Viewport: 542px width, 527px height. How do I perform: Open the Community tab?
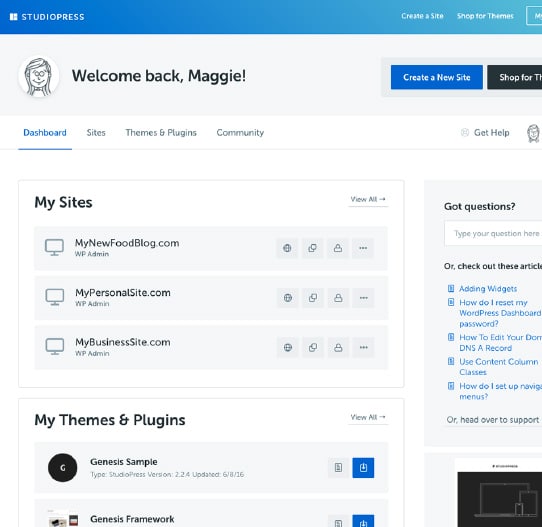[x=240, y=133]
